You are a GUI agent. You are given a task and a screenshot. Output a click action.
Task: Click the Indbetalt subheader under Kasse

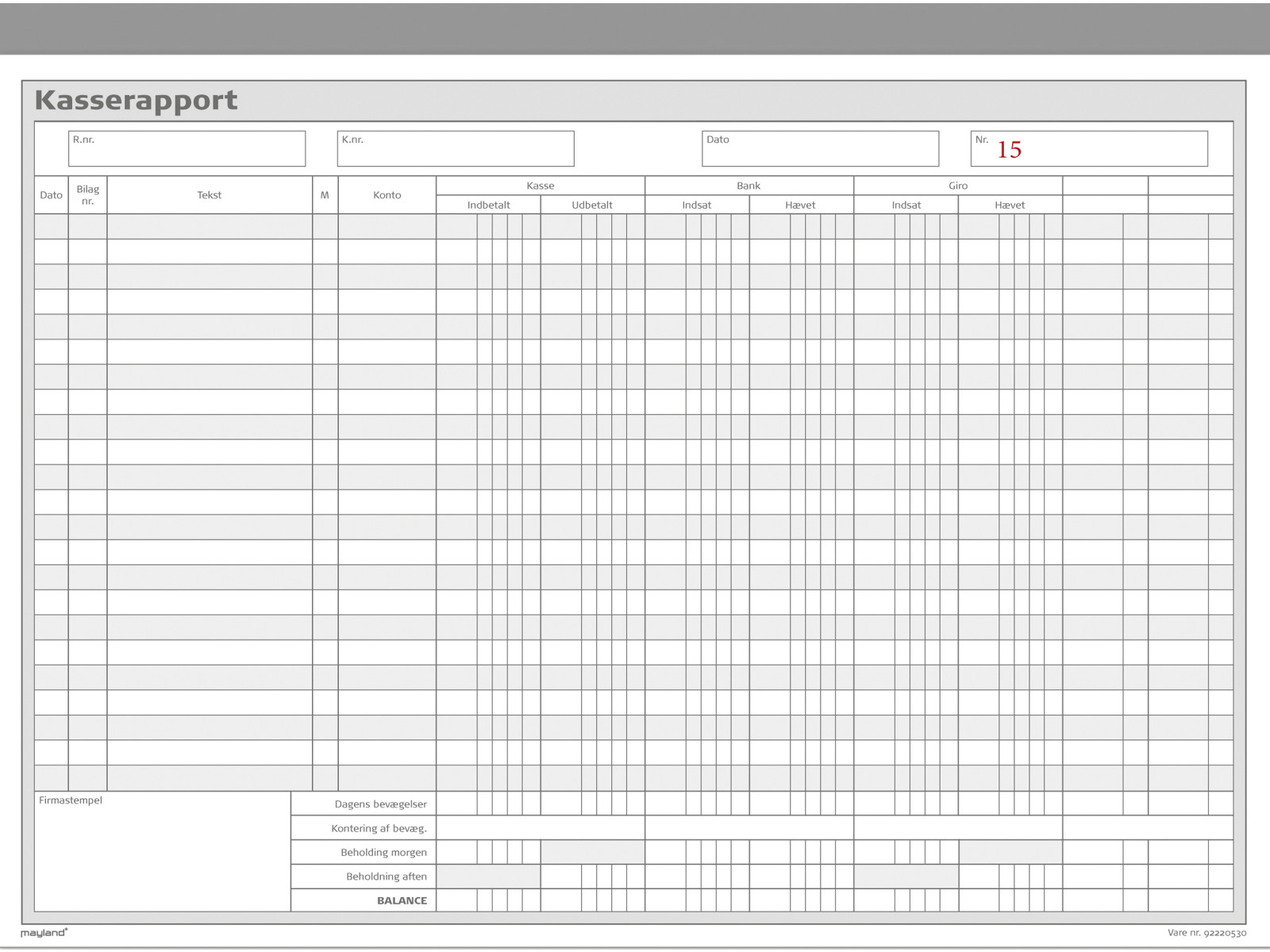pyautogui.click(x=488, y=205)
